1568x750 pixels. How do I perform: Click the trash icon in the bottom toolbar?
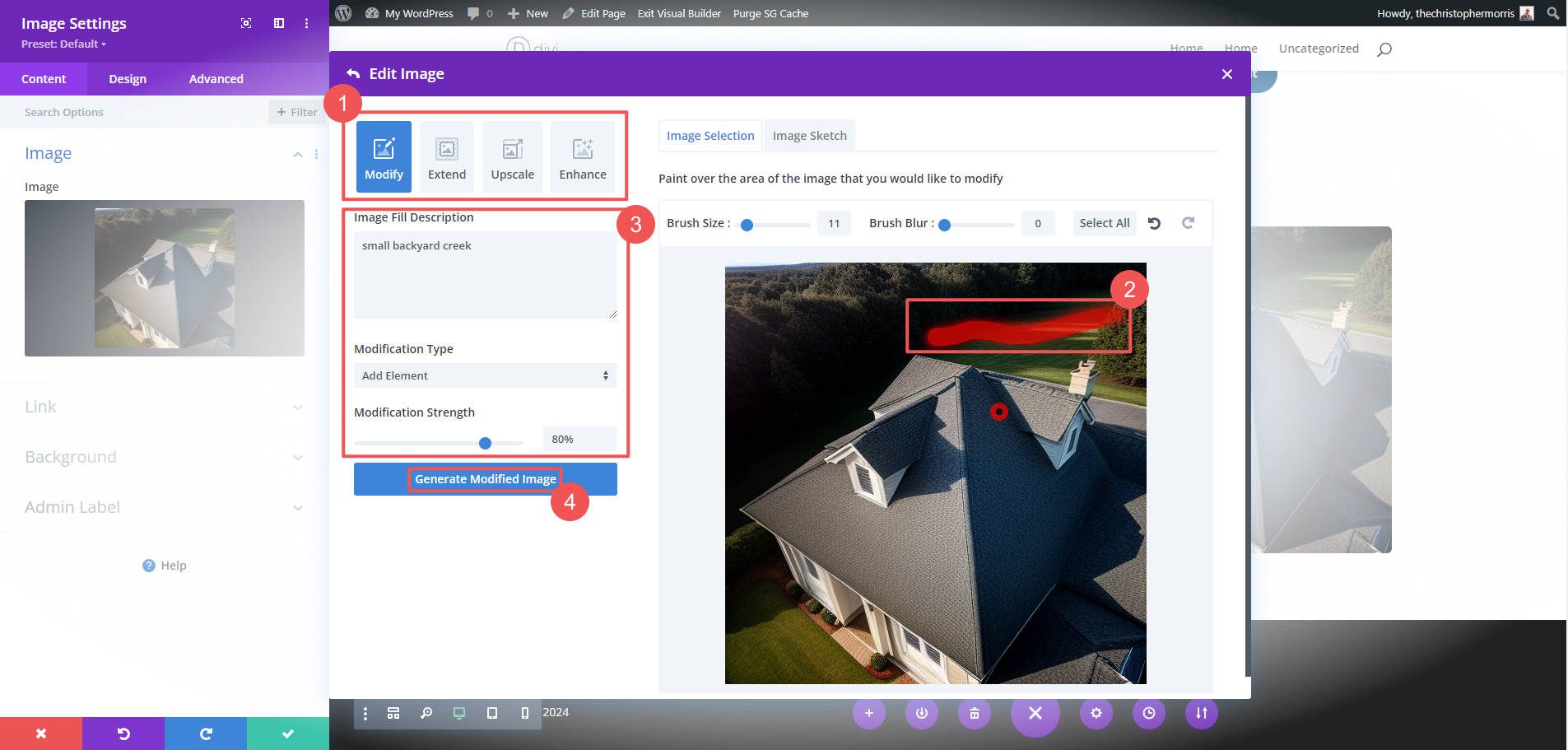point(973,713)
